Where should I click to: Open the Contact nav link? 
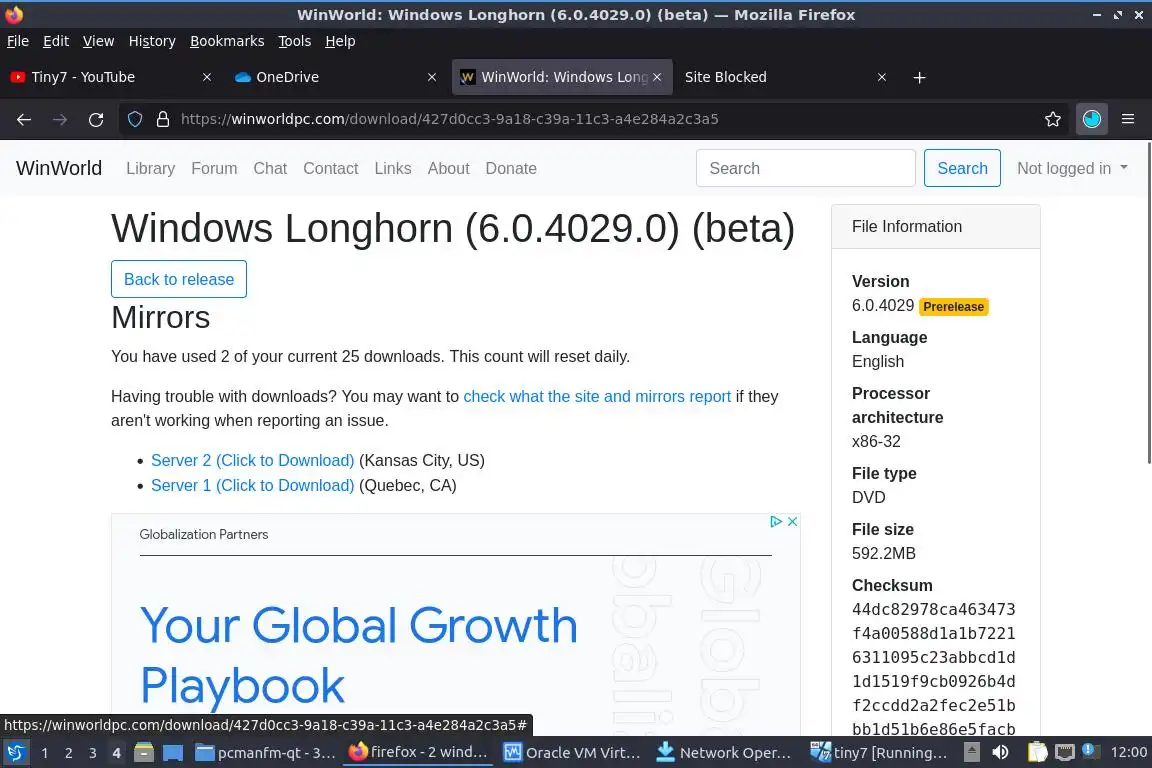331,168
